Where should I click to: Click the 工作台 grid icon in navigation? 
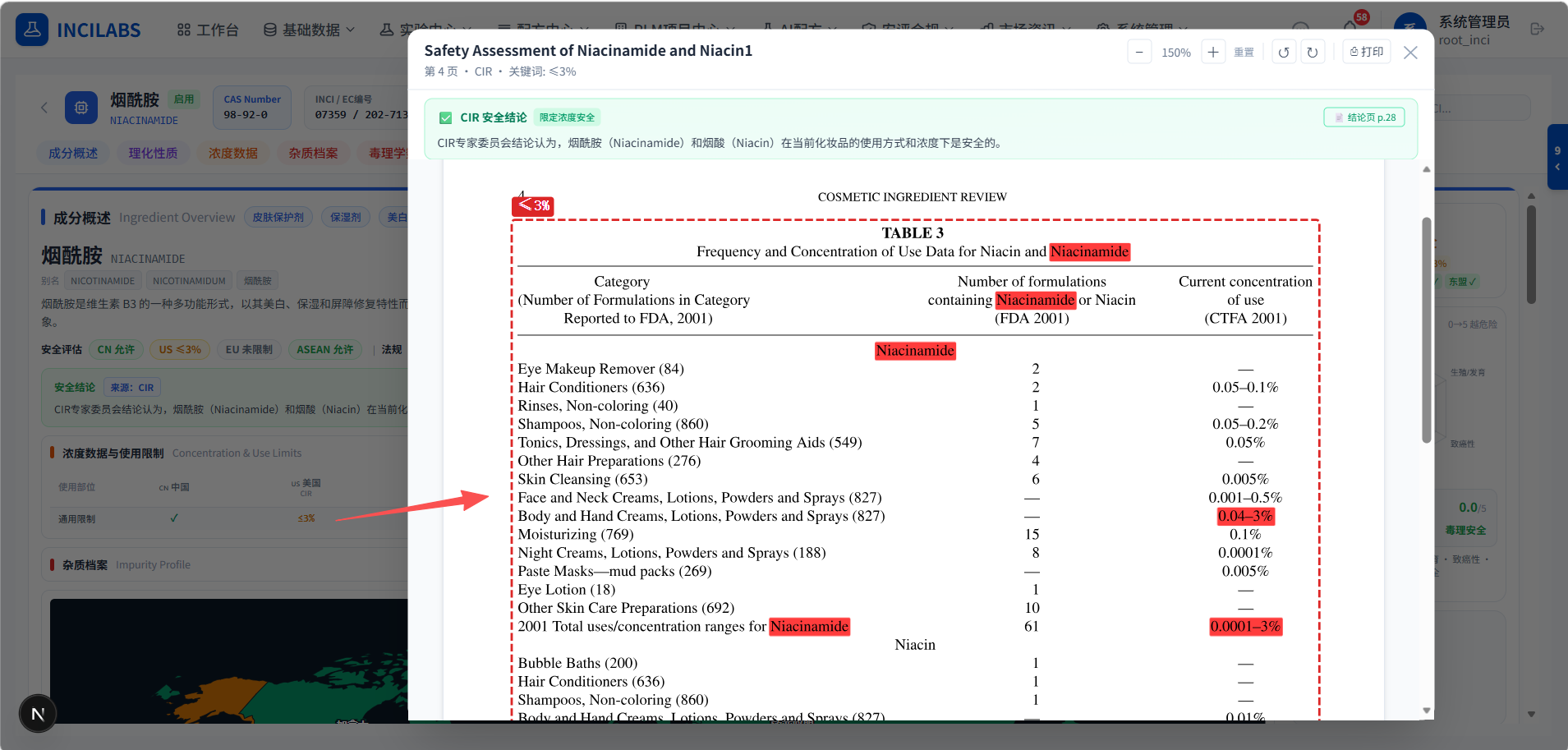coord(184,30)
